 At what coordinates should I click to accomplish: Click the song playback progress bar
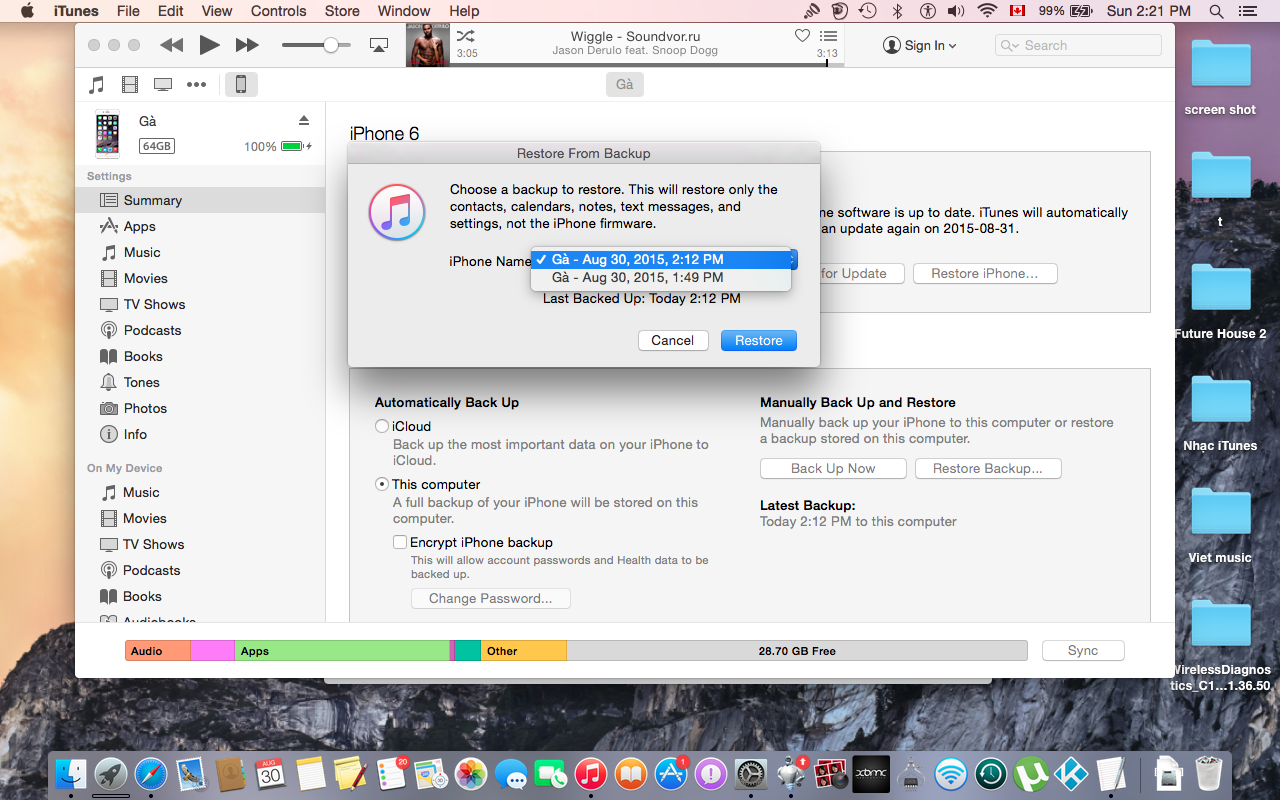click(647, 64)
